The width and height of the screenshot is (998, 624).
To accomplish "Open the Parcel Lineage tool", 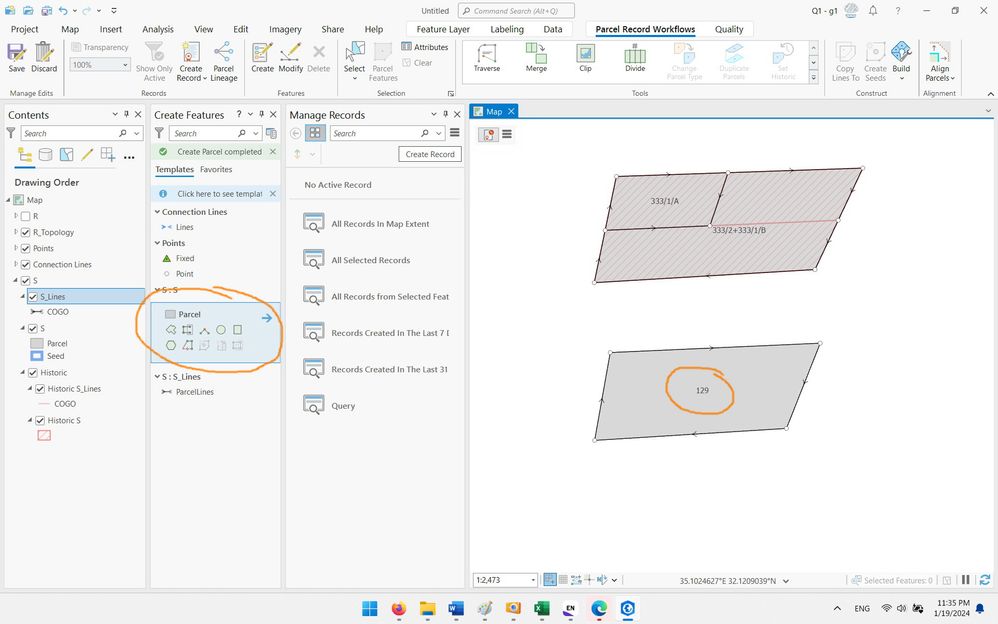I will tap(223, 62).
